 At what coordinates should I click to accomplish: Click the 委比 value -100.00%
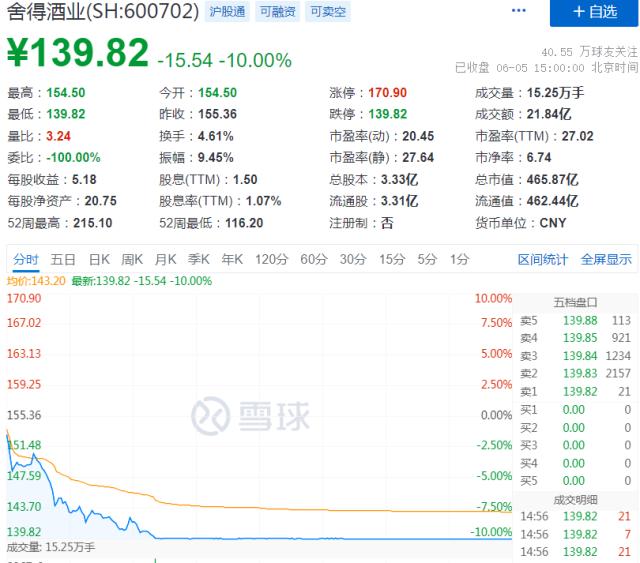tap(73, 158)
